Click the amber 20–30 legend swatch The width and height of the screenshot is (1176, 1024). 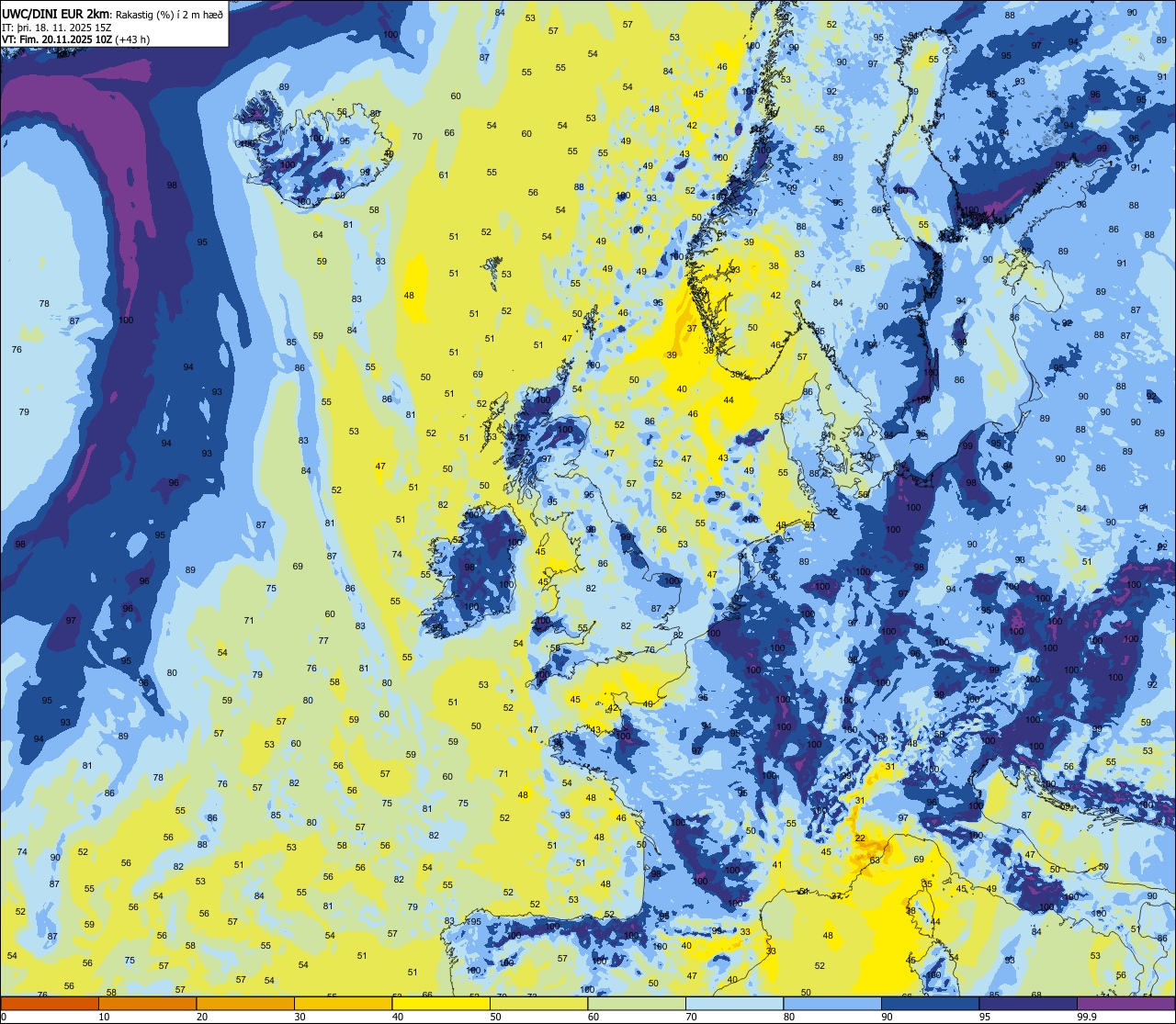(x=245, y=1003)
